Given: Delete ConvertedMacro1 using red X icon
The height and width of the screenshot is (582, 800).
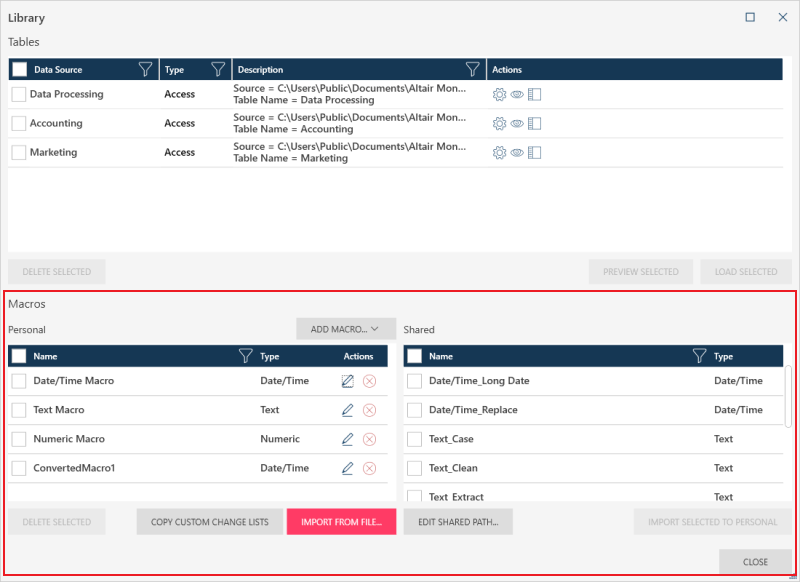Looking at the screenshot, I should pyautogui.click(x=369, y=468).
